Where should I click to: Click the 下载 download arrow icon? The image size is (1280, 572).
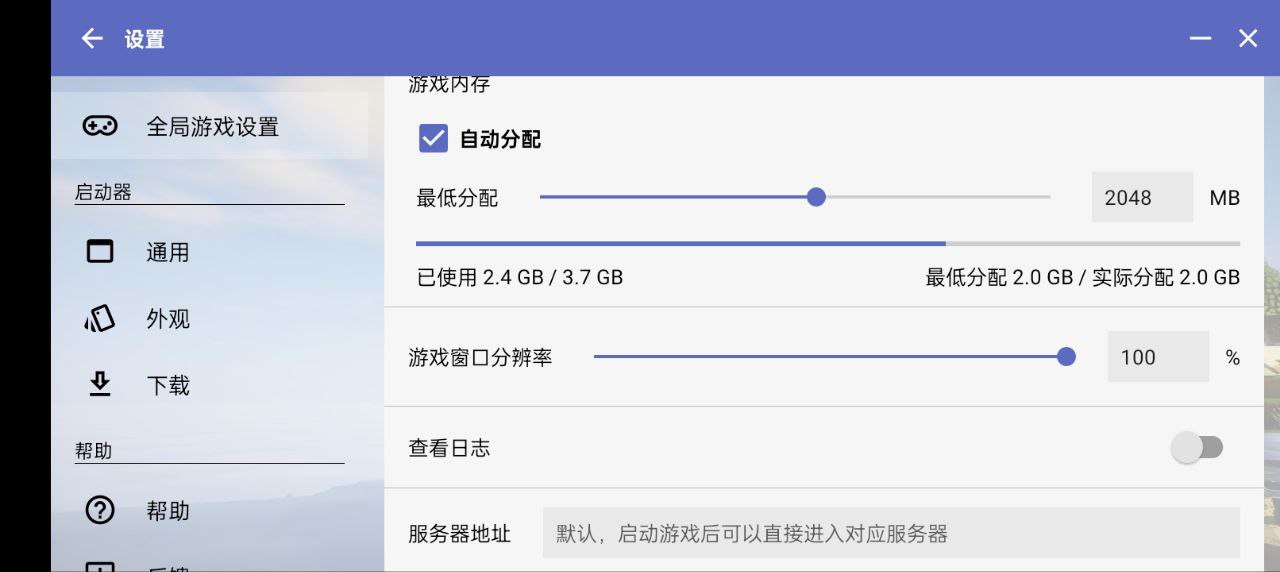click(100, 384)
